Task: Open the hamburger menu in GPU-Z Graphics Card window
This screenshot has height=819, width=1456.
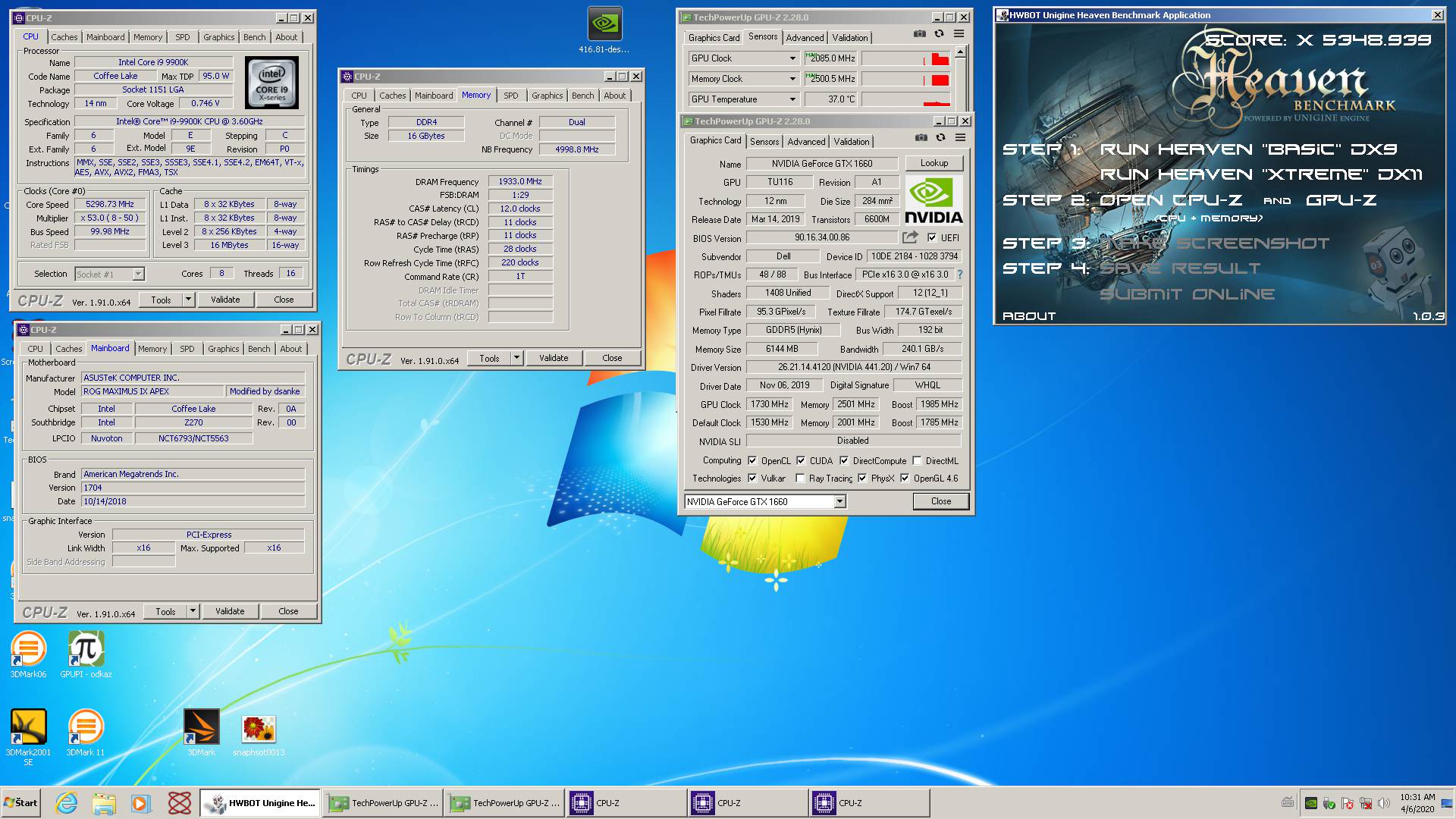Action: point(960,138)
